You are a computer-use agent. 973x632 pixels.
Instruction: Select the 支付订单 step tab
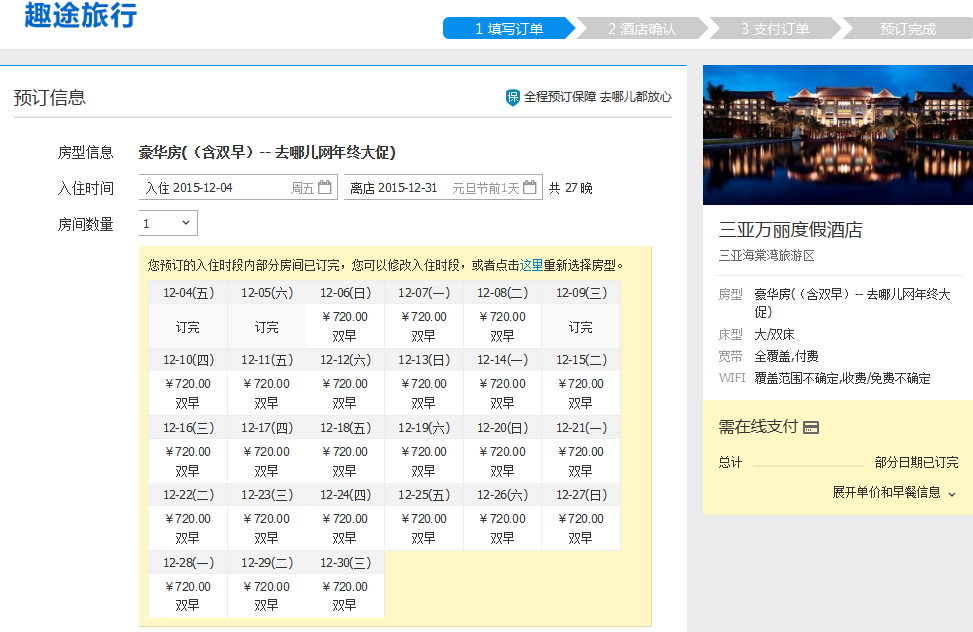(x=774, y=29)
